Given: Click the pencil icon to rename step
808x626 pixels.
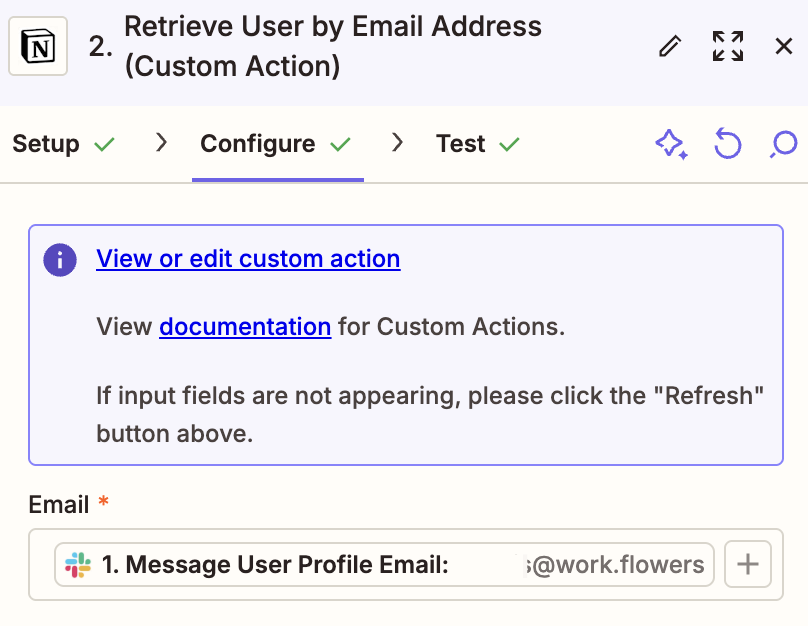Looking at the screenshot, I should point(670,46).
